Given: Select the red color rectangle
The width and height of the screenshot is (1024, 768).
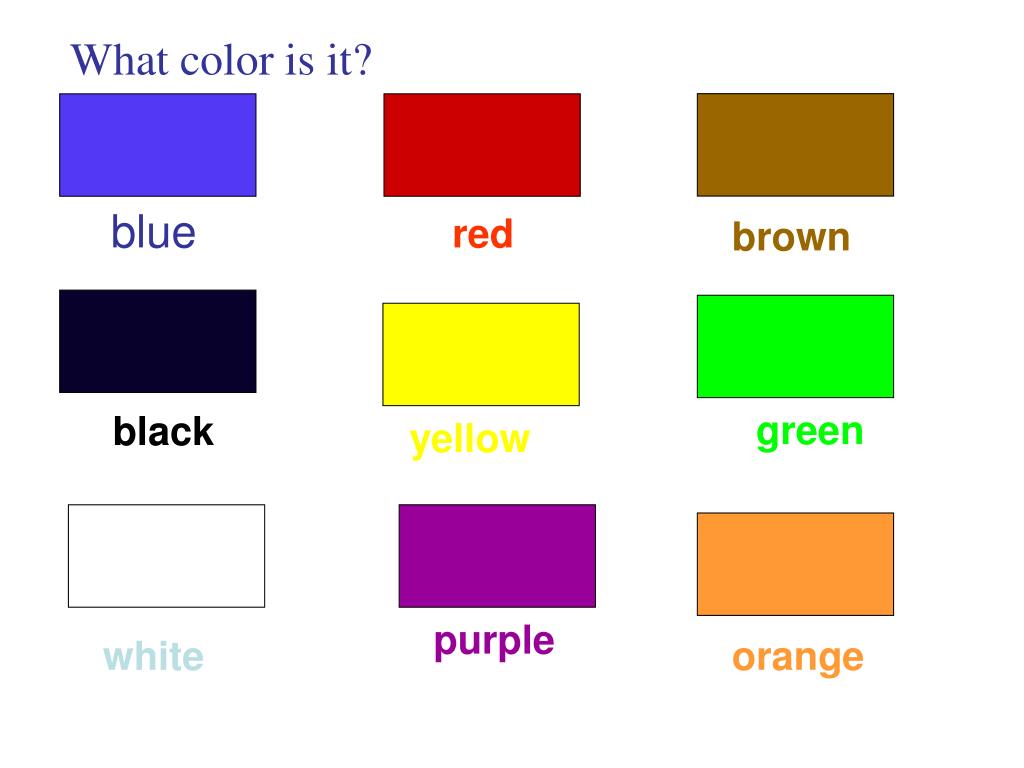Looking at the screenshot, I should 482,145.
